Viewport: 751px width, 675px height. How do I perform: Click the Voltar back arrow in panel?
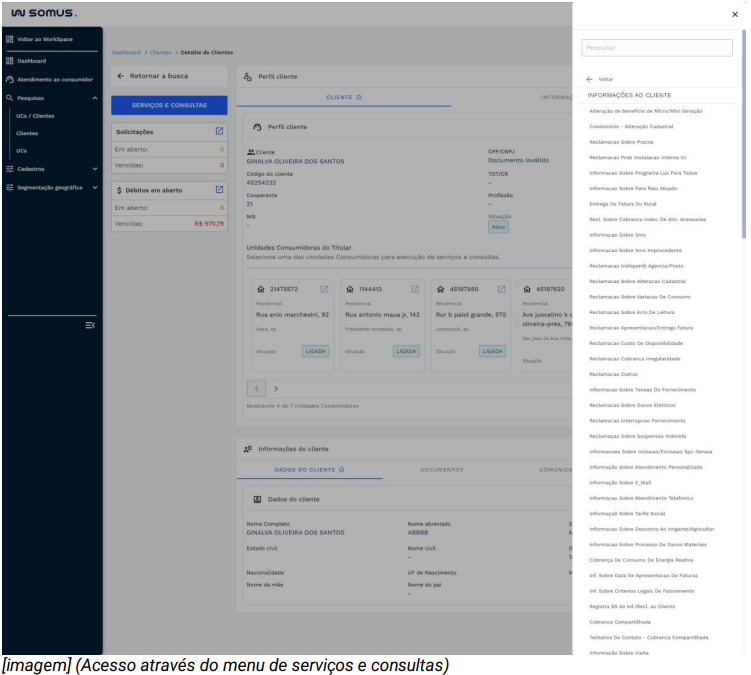(x=590, y=79)
